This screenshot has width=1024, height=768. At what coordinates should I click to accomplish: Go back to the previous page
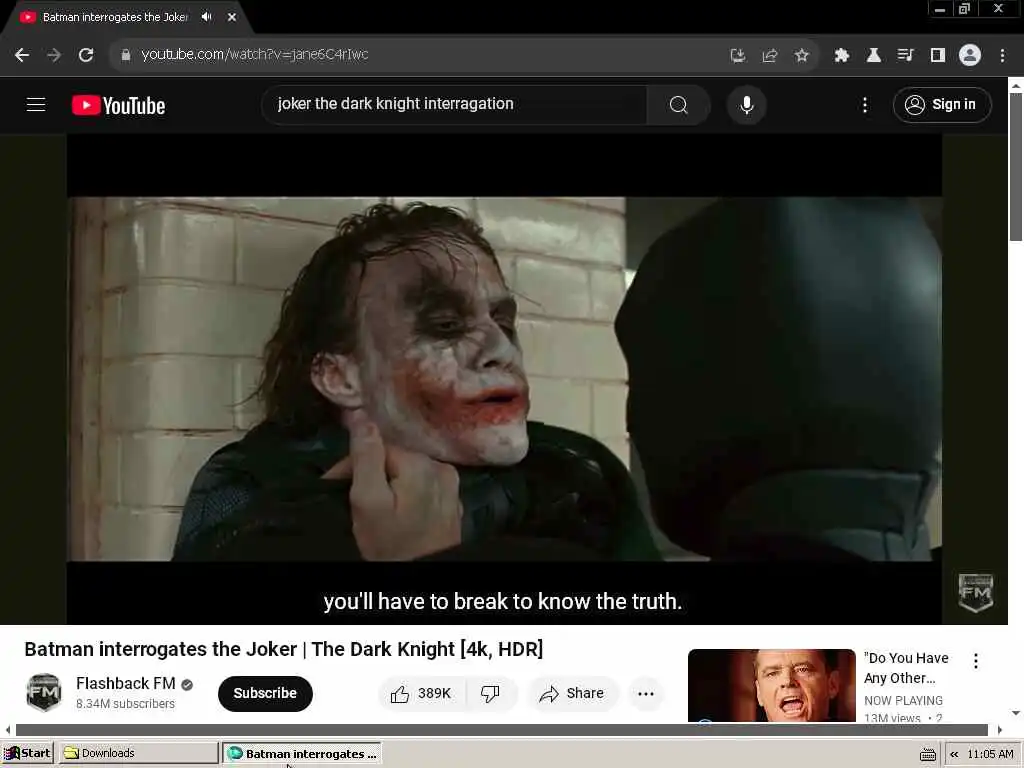pos(22,56)
